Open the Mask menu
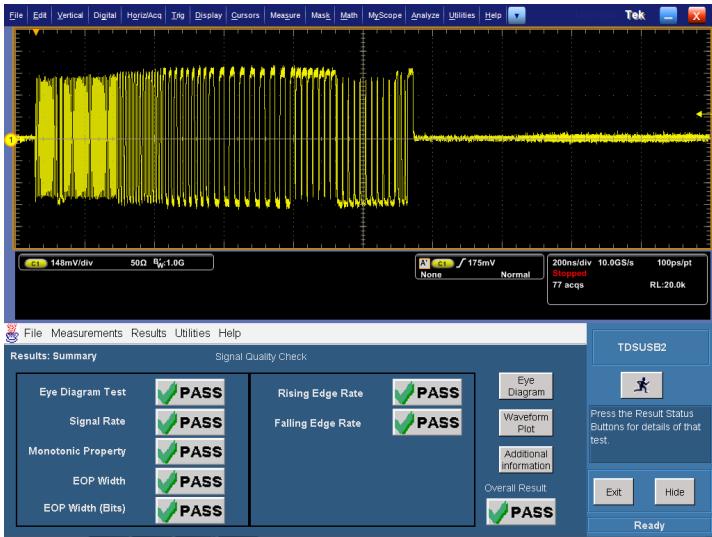This screenshot has height=537, width=712. click(321, 15)
